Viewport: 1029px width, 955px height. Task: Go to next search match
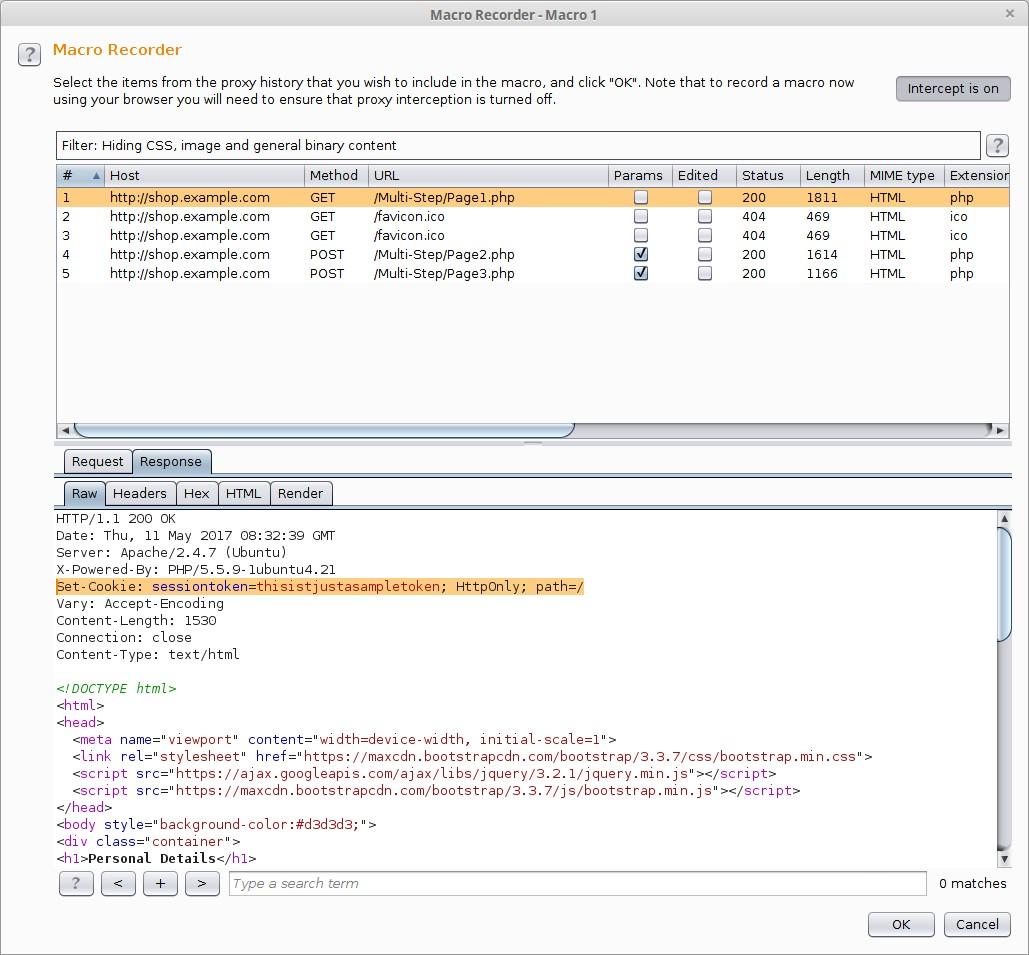(202, 883)
